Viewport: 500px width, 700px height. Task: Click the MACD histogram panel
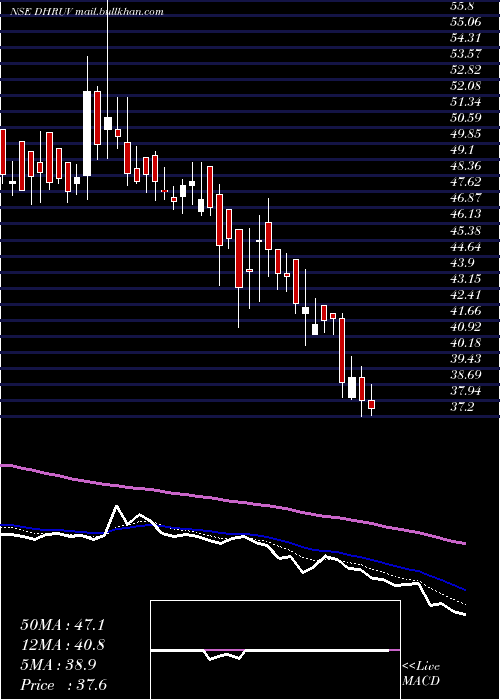tap(275, 650)
